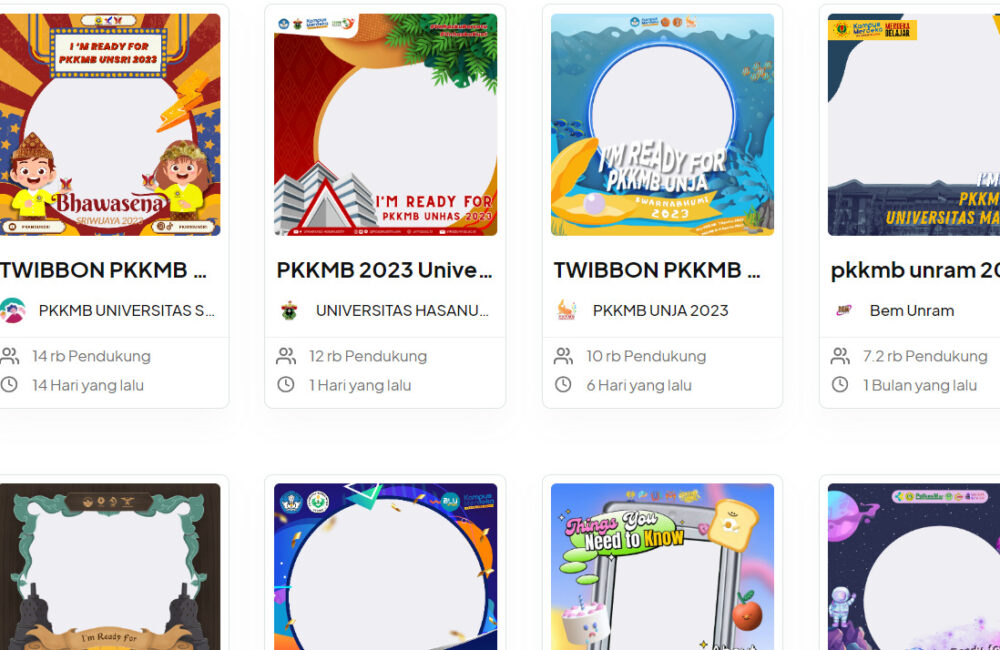Visit the Bem Unram creator profile

[x=912, y=311]
